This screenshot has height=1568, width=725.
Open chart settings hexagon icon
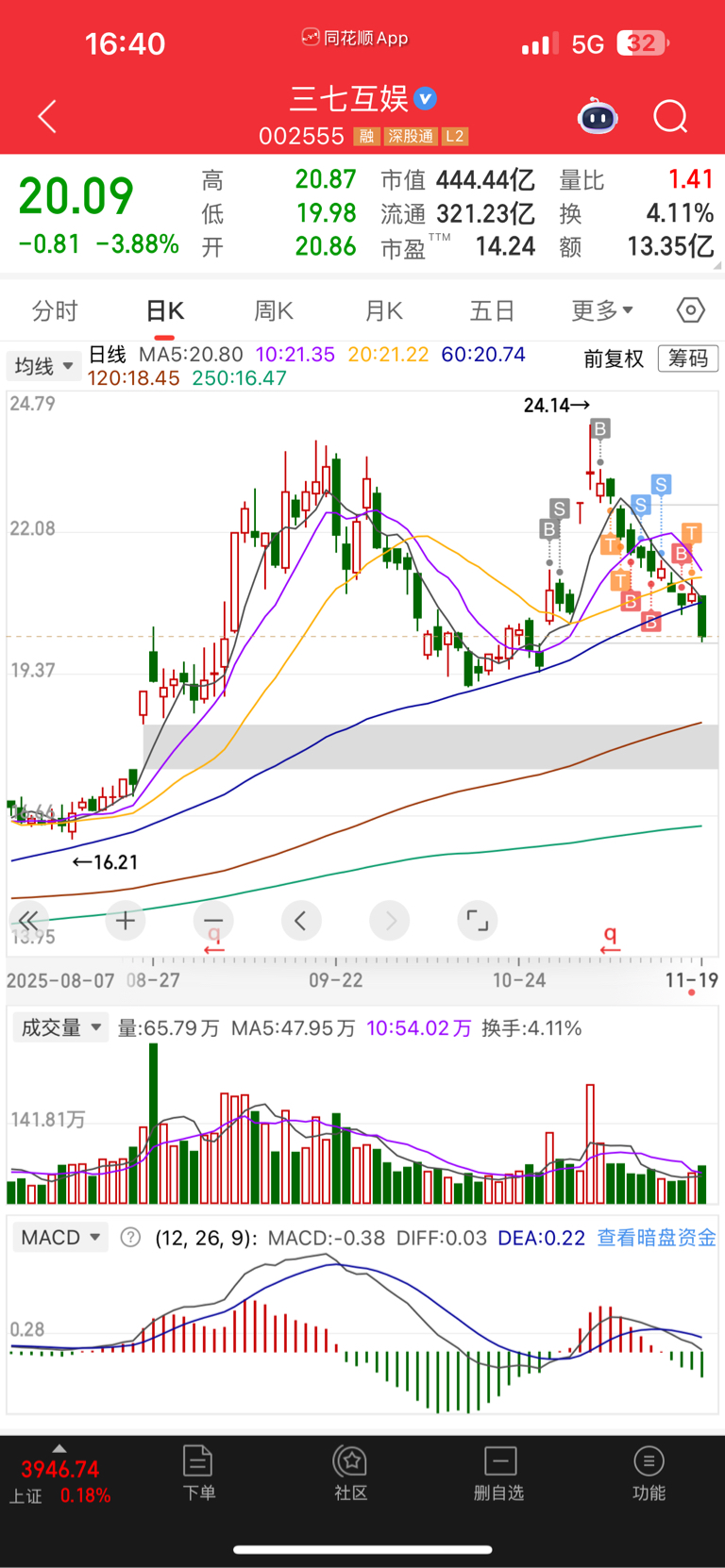pyautogui.click(x=690, y=309)
